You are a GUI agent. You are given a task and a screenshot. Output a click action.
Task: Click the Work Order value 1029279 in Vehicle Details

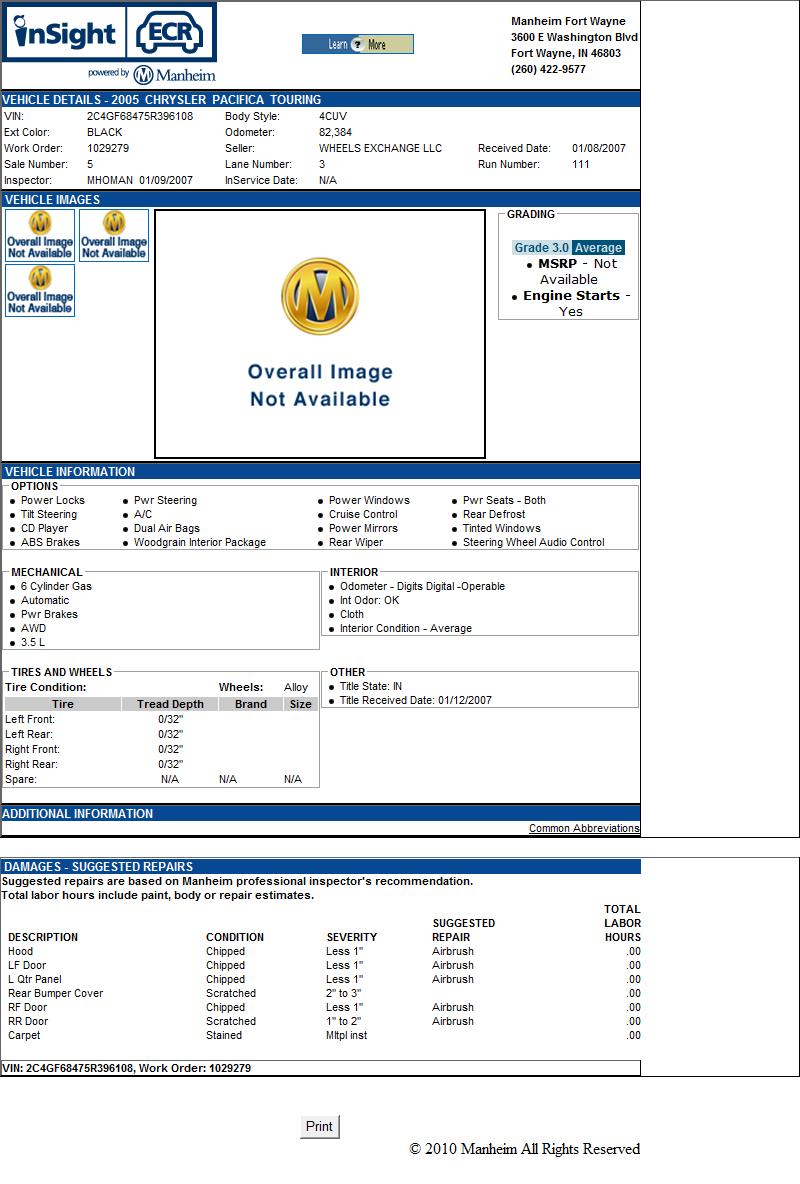(x=108, y=148)
